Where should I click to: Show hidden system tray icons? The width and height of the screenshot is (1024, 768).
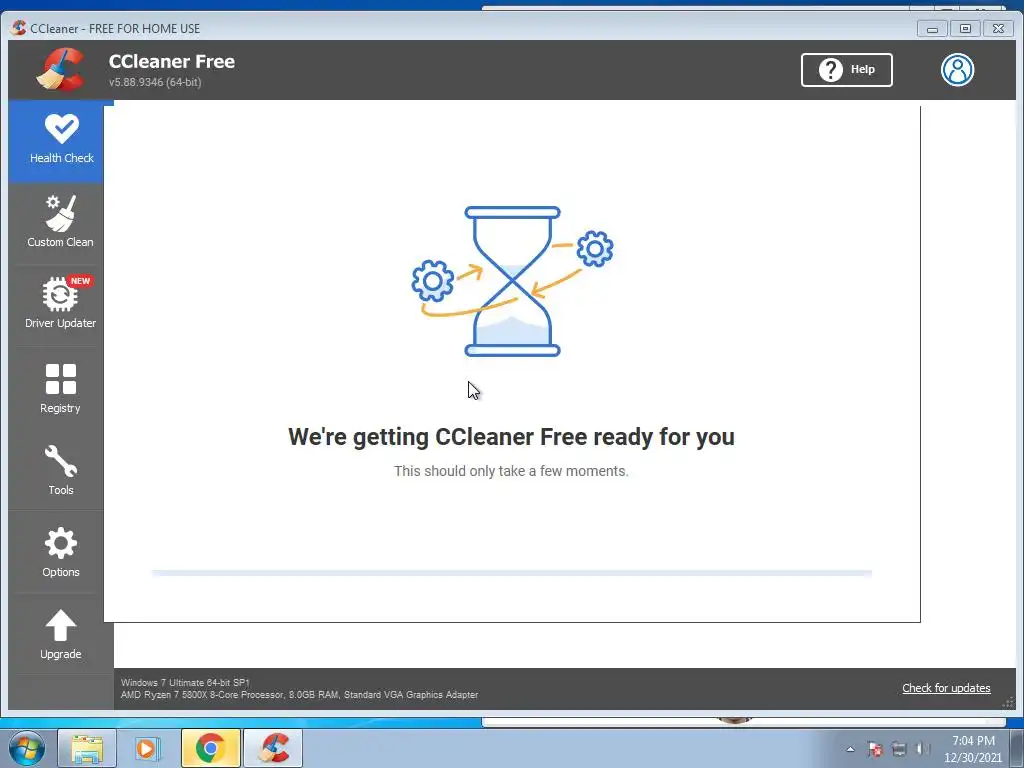point(850,749)
